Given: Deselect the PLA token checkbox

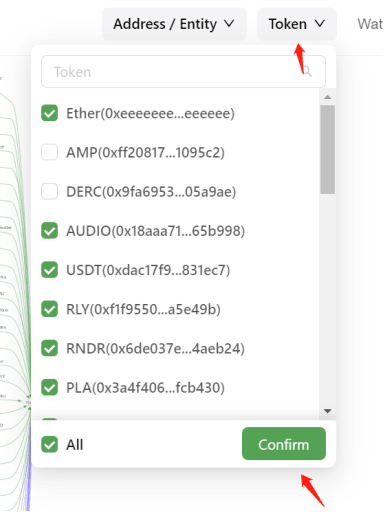Looking at the screenshot, I should point(50,387).
